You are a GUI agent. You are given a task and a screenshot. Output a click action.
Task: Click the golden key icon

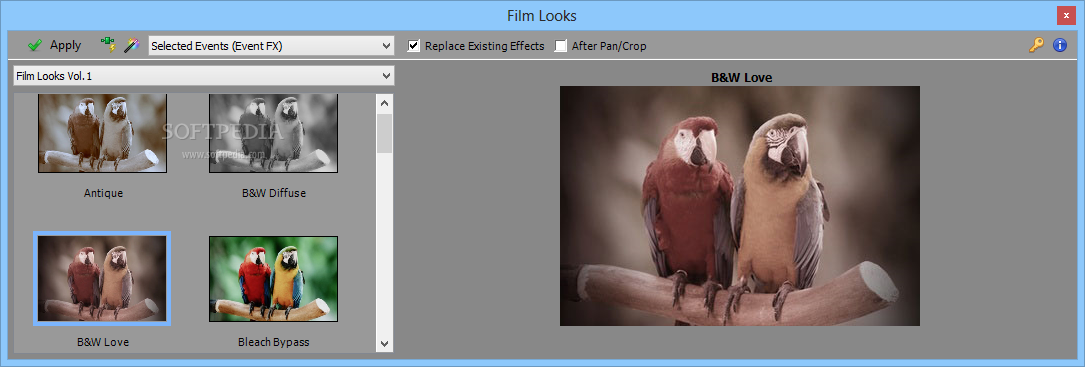tap(1036, 46)
